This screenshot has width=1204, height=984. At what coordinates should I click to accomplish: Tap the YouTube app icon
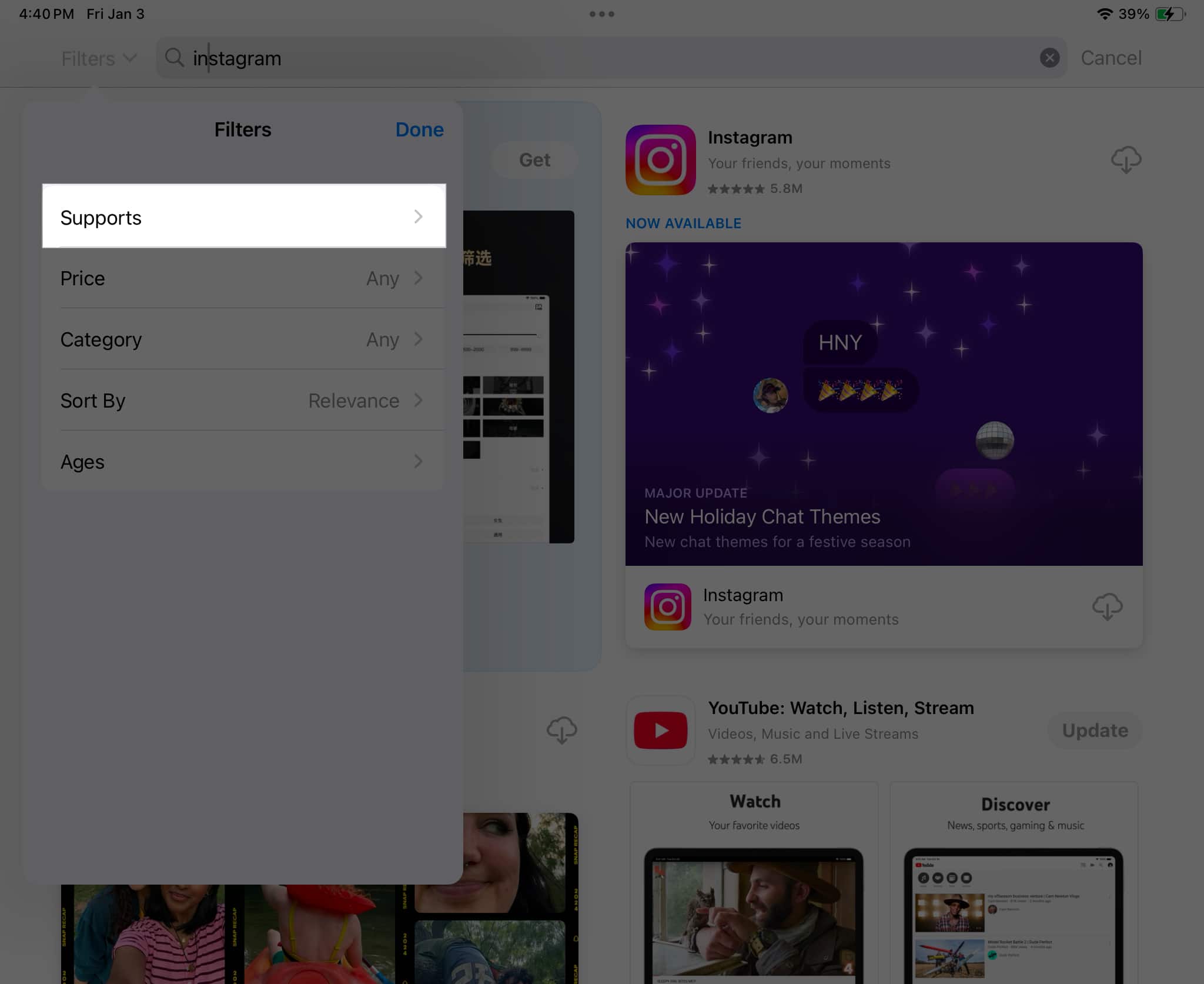[661, 730]
